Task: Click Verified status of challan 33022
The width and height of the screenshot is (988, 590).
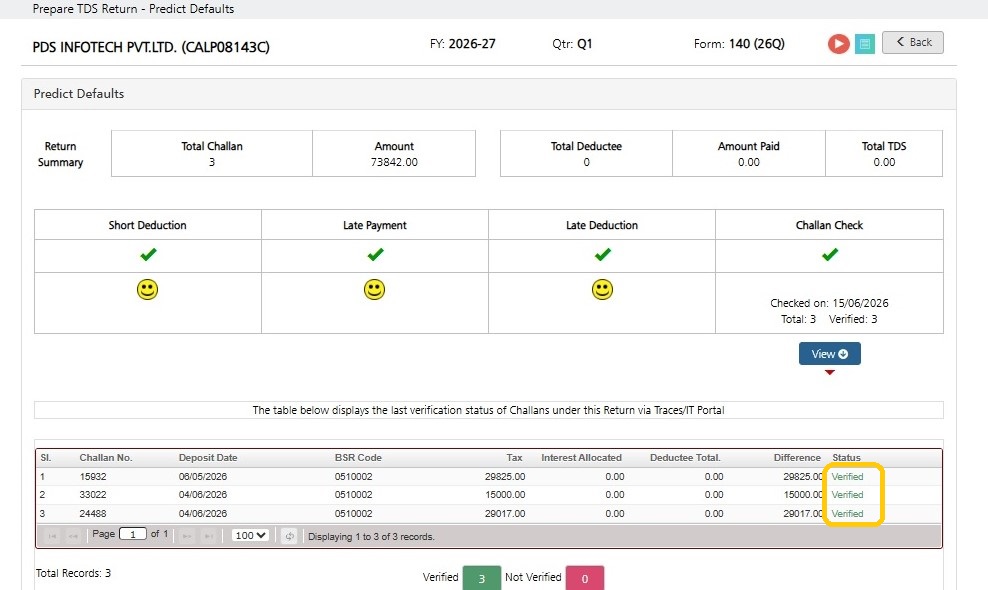Action: 847,495
